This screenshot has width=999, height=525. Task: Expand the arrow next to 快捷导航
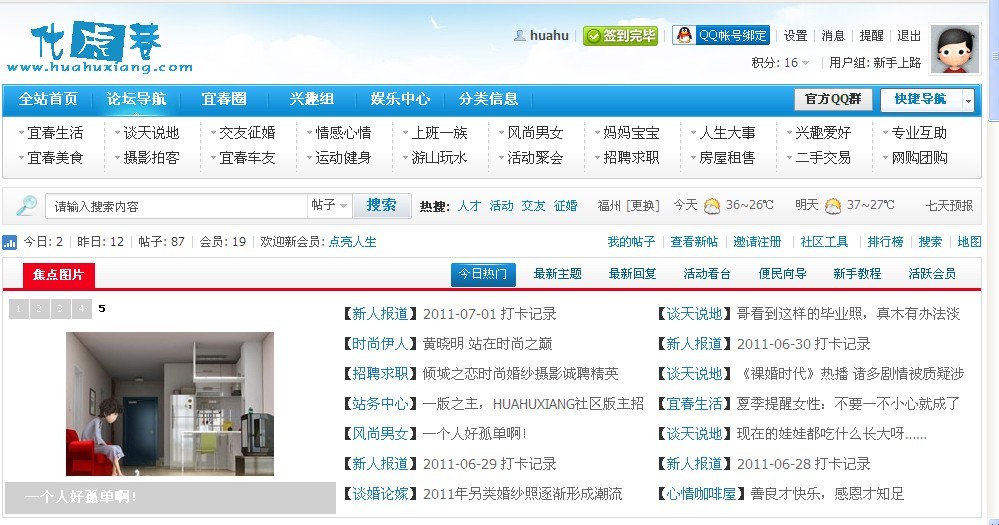coord(968,100)
